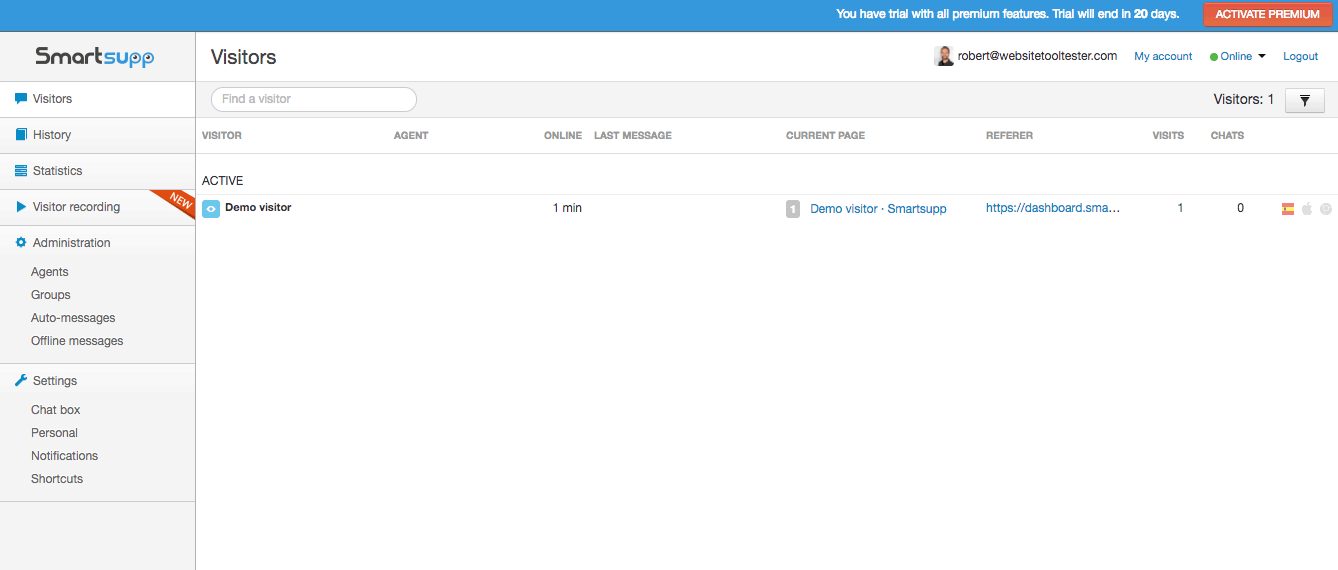Click the Chrome browser icon

(x=1326, y=209)
